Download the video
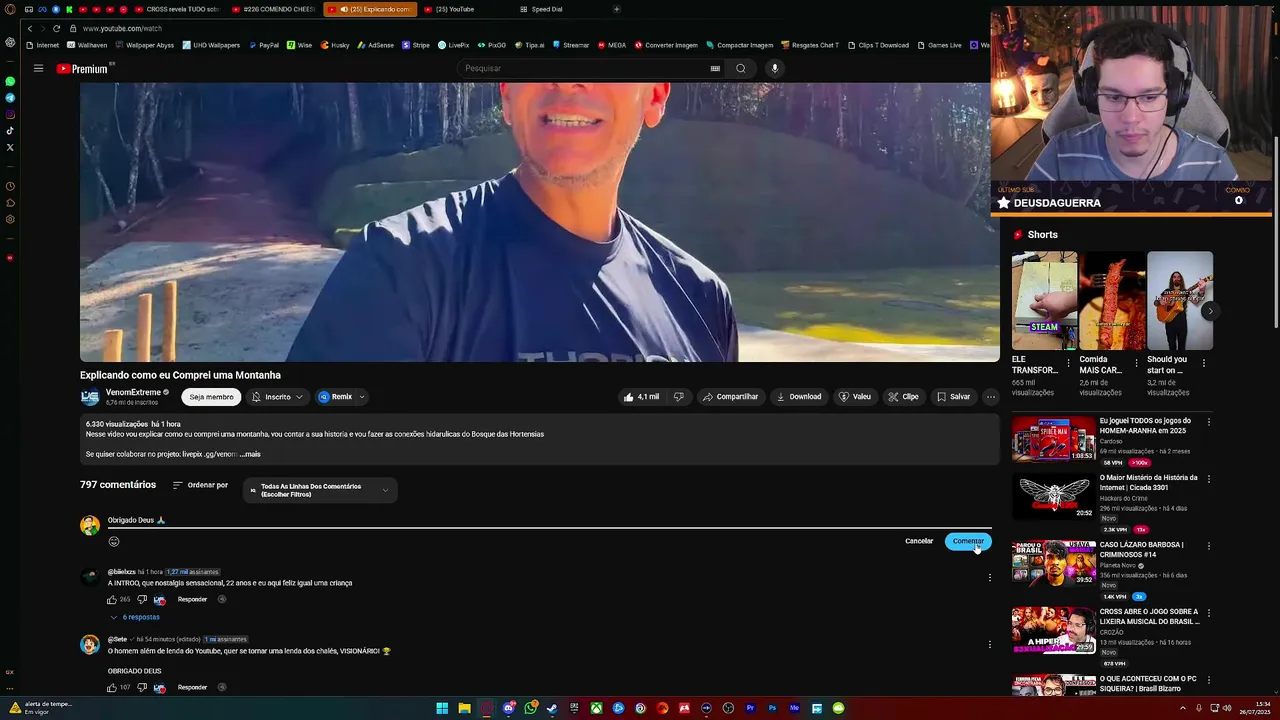The height and width of the screenshot is (720, 1280). [x=799, y=397]
